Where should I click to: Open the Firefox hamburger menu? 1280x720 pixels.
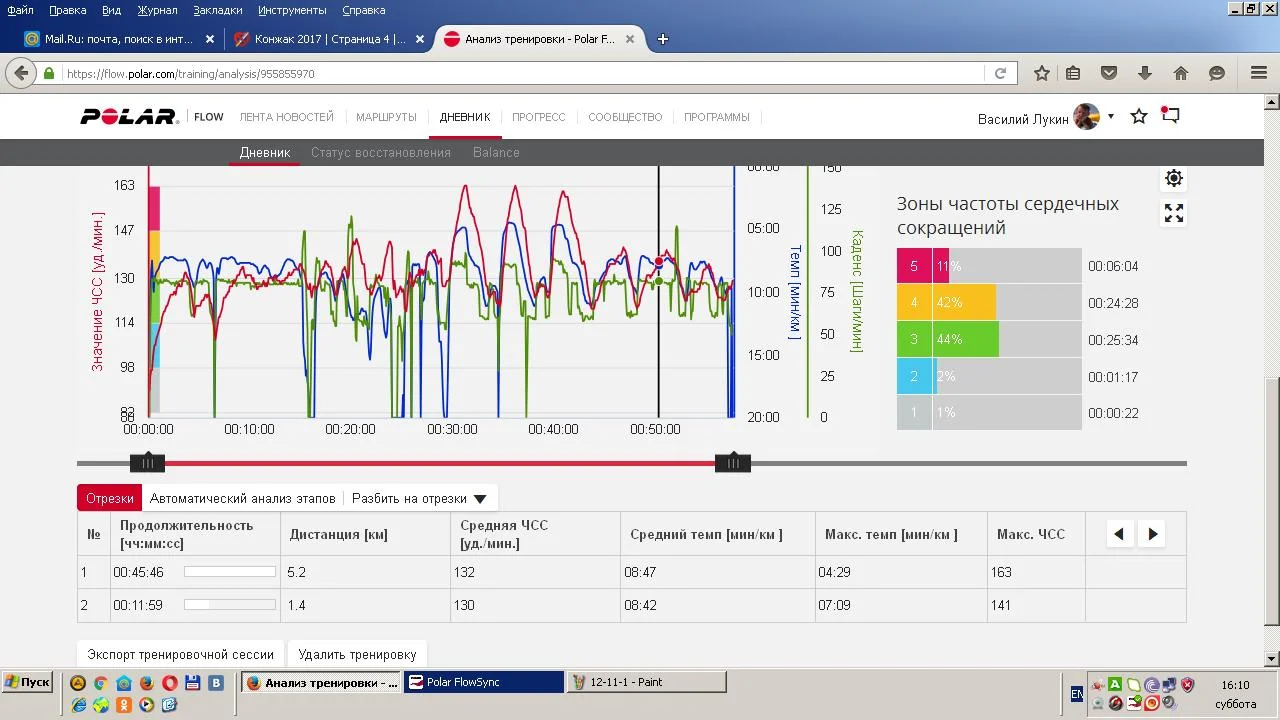tap(1259, 73)
